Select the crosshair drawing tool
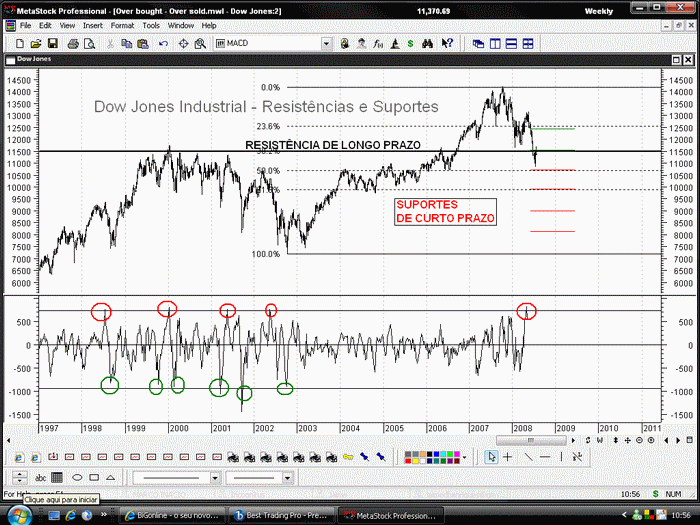Viewport: 700px width, 525px height. [508, 457]
